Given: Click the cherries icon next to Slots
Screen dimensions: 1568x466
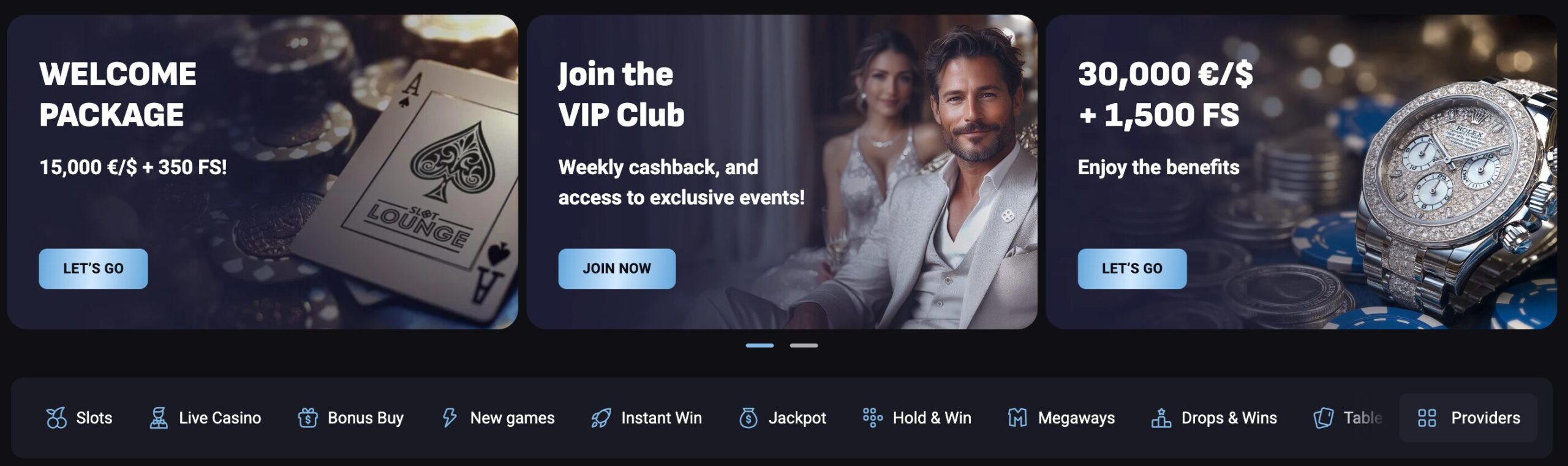Looking at the screenshot, I should tap(56, 418).
